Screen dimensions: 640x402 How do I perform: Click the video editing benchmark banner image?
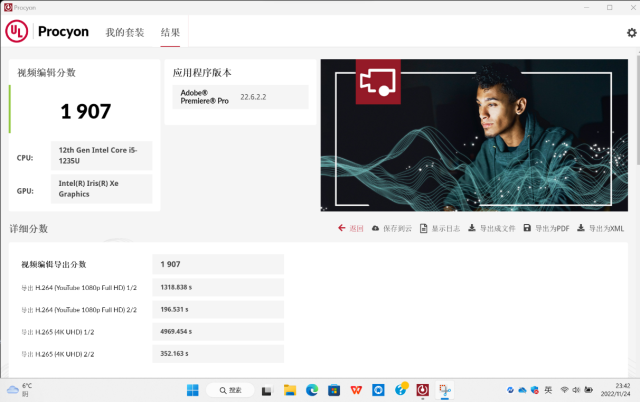(x=474, y=135)
